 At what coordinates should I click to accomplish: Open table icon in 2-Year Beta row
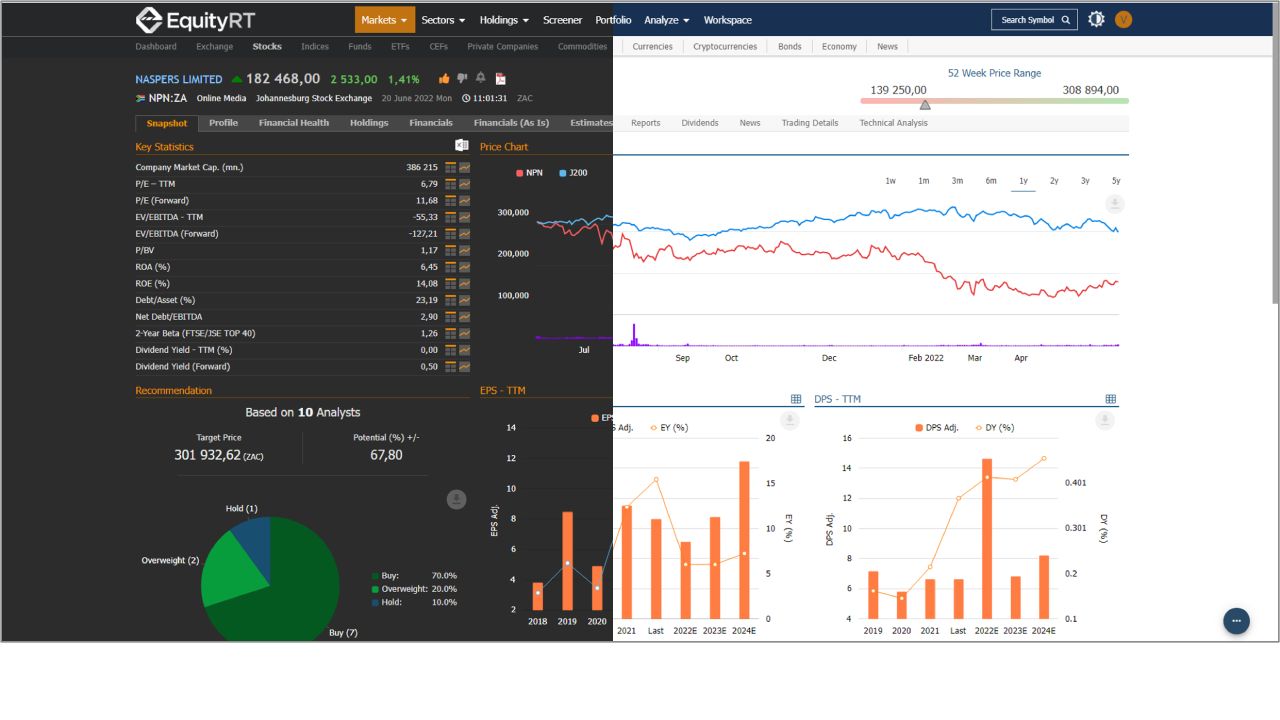(451, 333)
